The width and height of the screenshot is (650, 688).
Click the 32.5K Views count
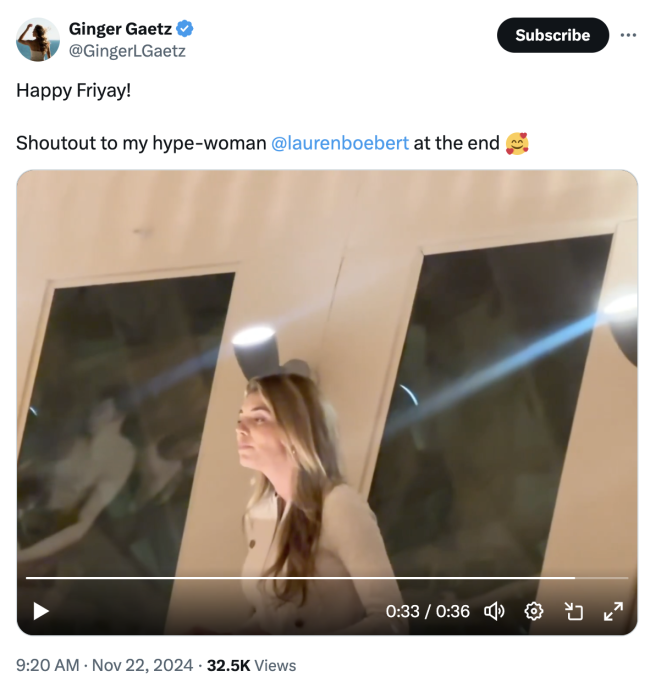(x=251, y=665)
